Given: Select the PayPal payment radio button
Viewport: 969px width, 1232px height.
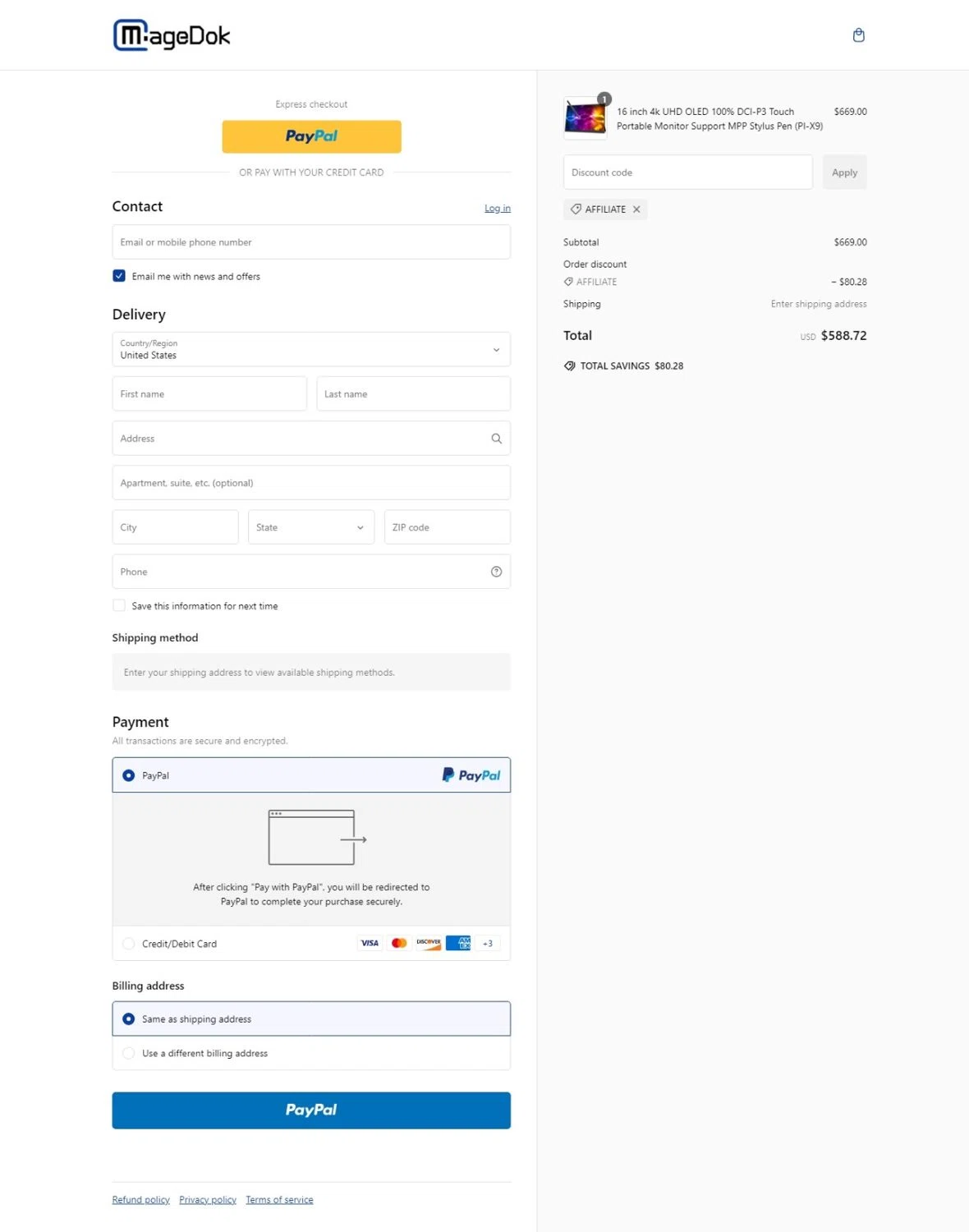Looking at the screenshot, I should pos(129,775).
